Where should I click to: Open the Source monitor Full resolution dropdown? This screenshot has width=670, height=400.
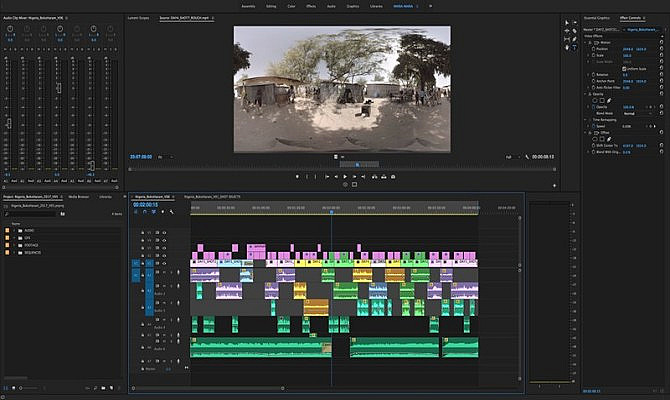click(x=510, y=157)
